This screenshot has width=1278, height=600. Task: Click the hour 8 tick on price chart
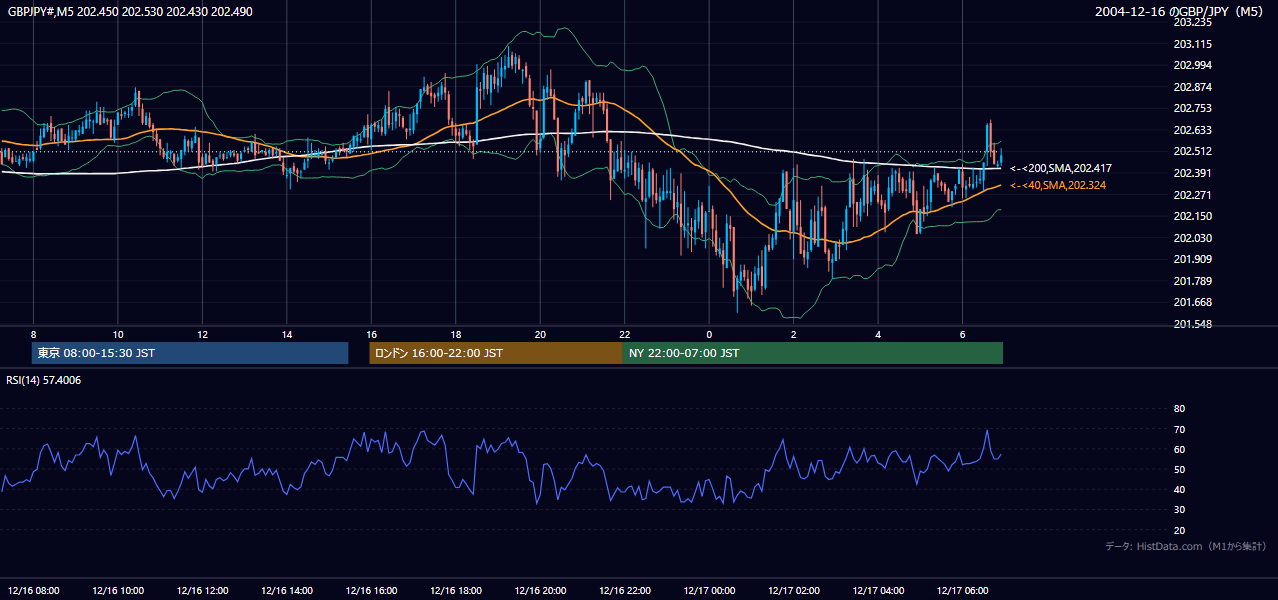point(33,334)
